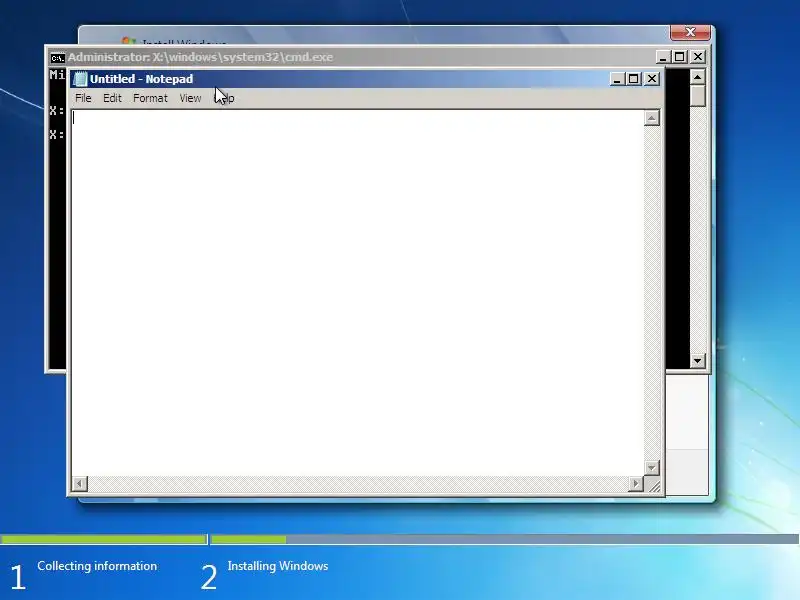Click the Installing Windows step label

click(278, 566)
